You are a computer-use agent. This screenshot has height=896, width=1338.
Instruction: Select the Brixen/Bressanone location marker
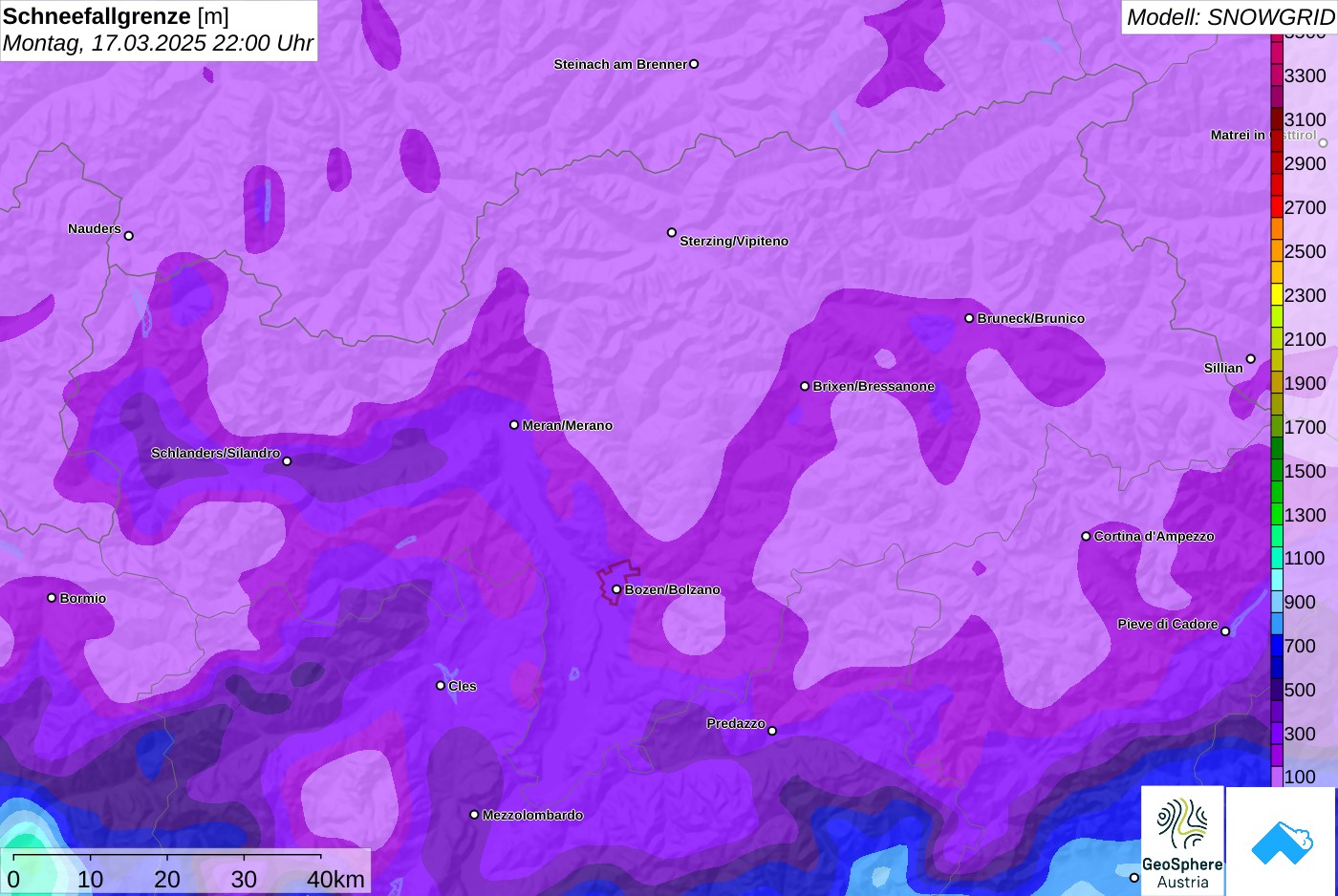[x=805, y=386]
